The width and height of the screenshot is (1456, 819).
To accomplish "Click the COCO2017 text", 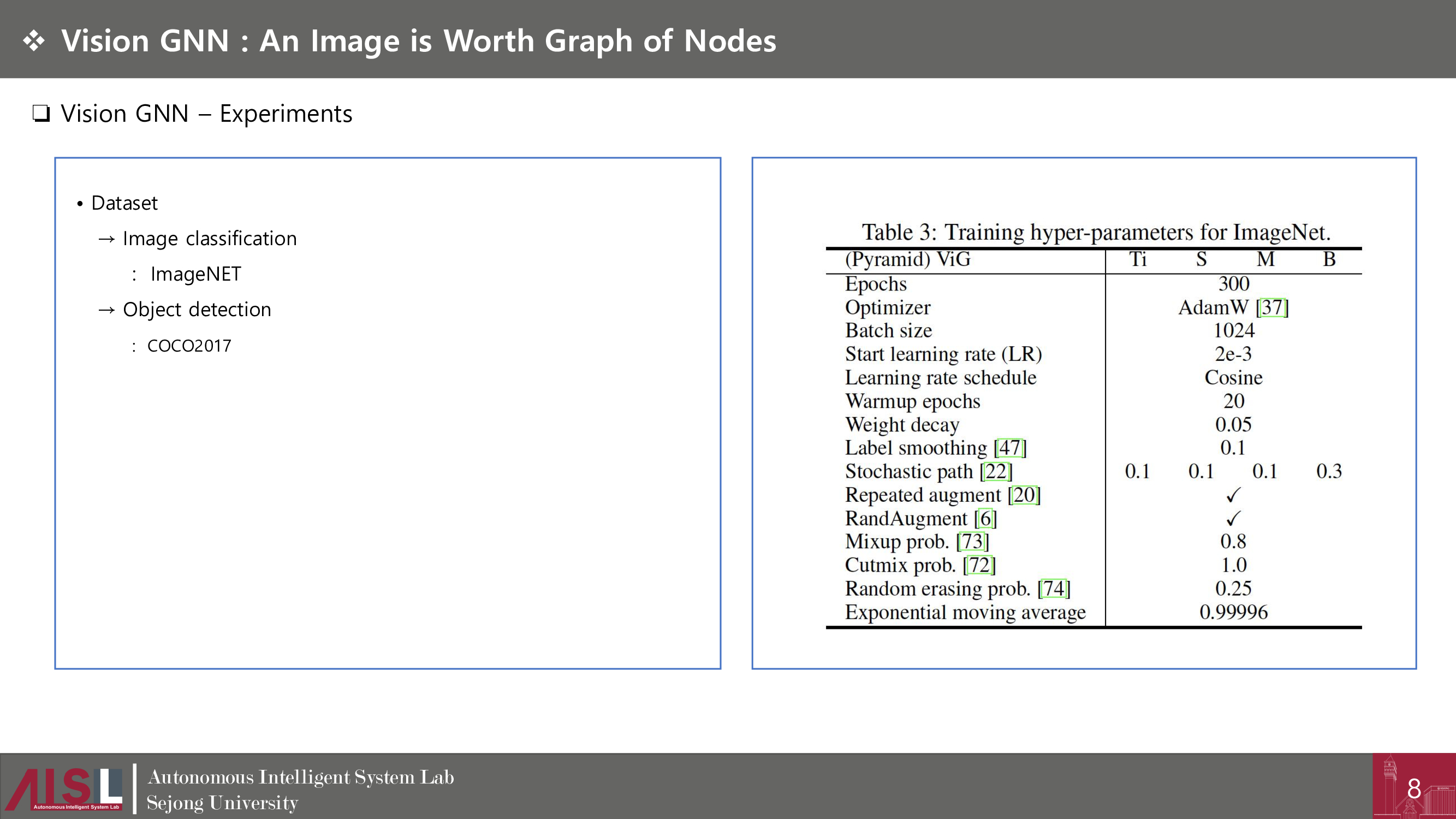I will coord(189,346).
